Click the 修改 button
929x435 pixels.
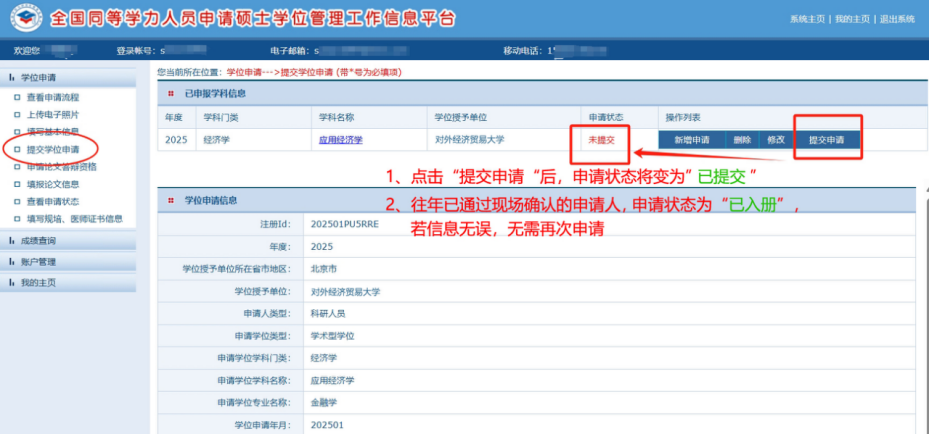click(x=776, y=140)
